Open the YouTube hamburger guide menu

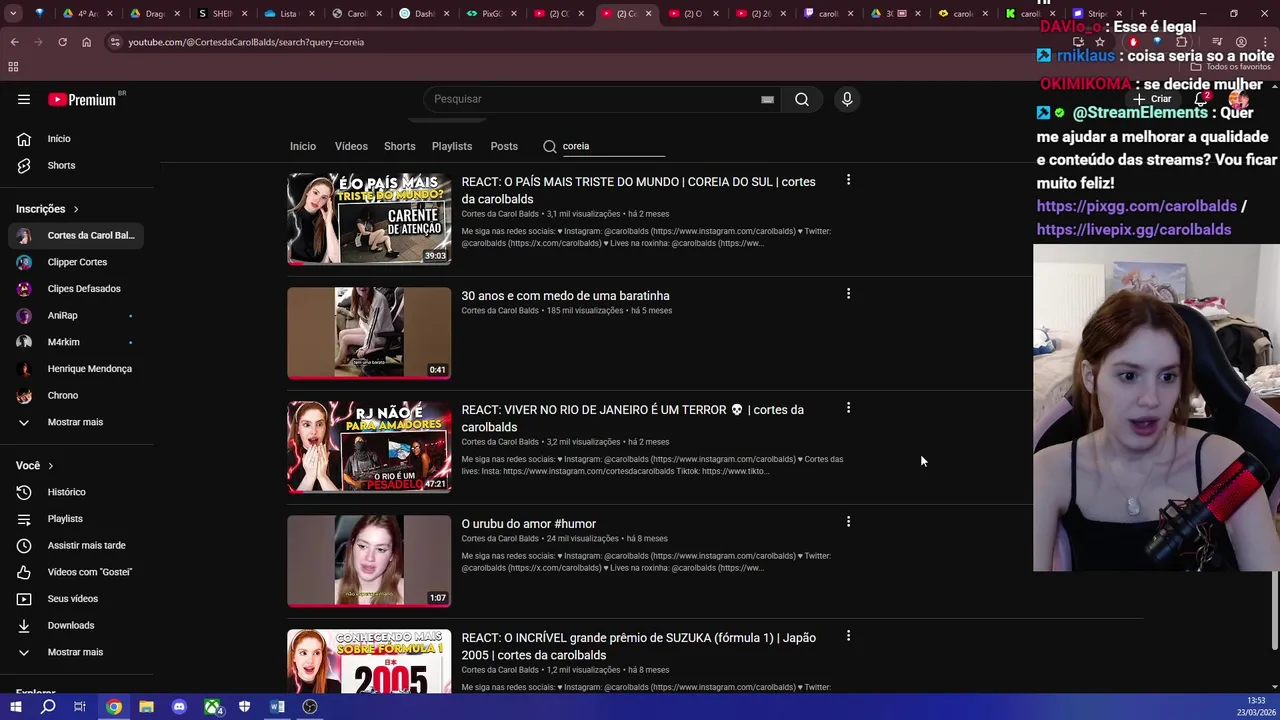[x=24, y=99]
